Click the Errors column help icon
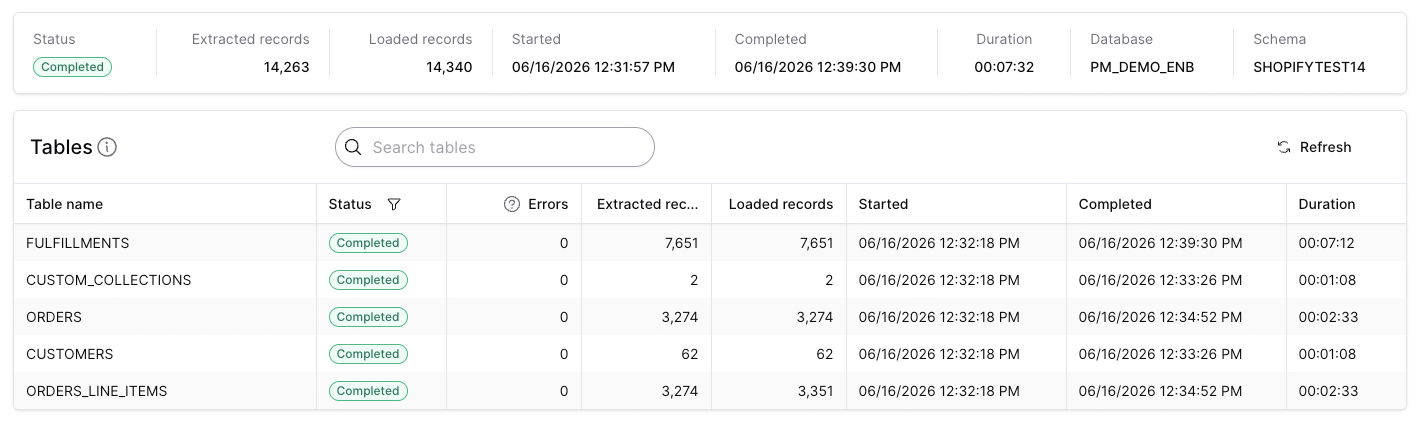Screen dimensions: 1420x422 click(x=512, y=204)
